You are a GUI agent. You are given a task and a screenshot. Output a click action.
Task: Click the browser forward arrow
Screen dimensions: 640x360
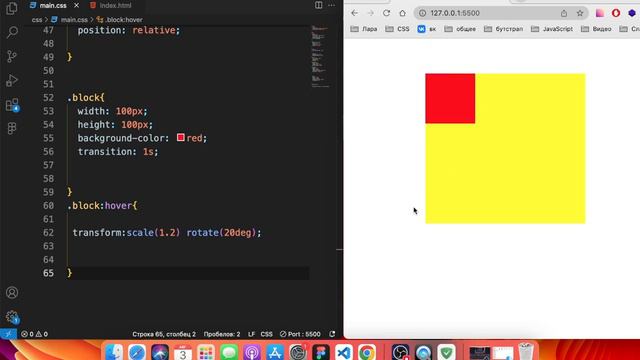coord(370,13)
